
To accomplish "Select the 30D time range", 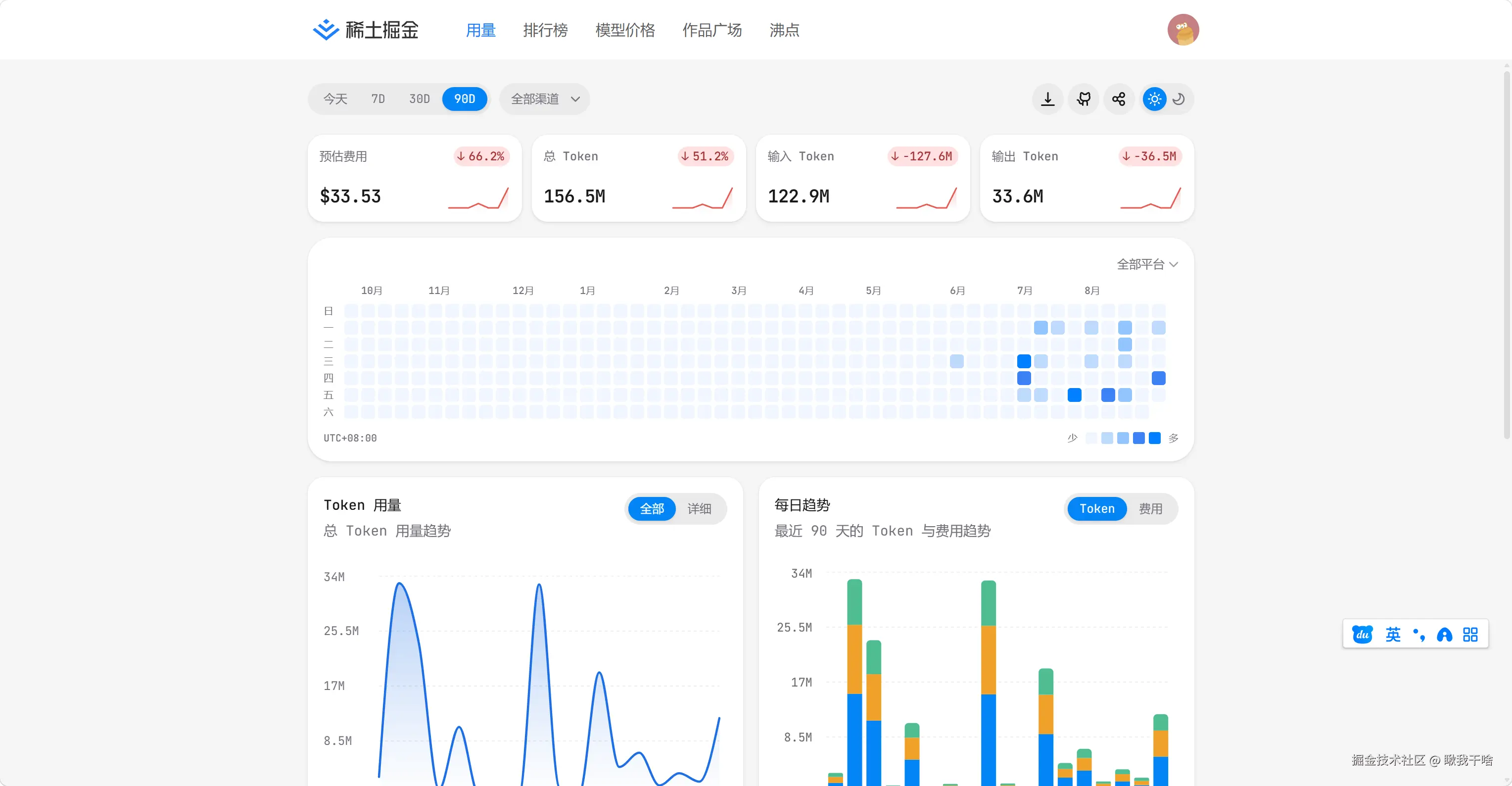I will [x=419, y=98].
